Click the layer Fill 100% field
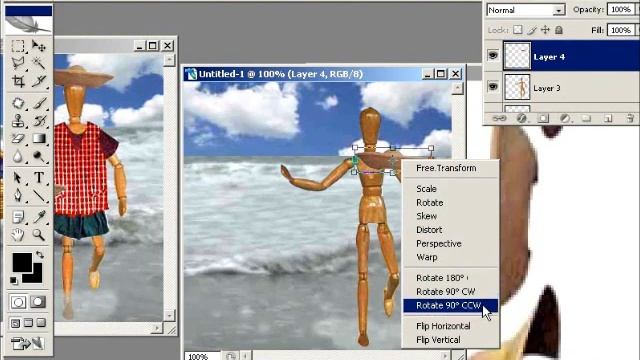640x360 pixels. [x=620, y=30]
